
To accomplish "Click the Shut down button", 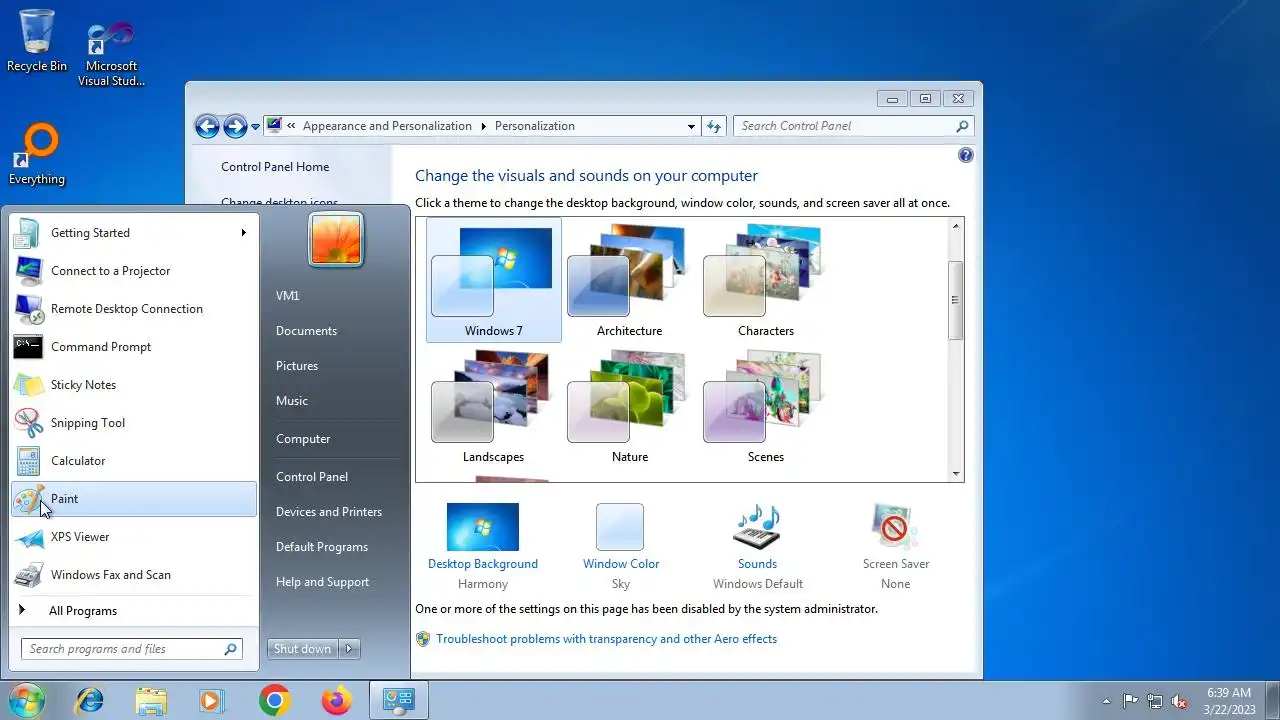I will point(303,649).
